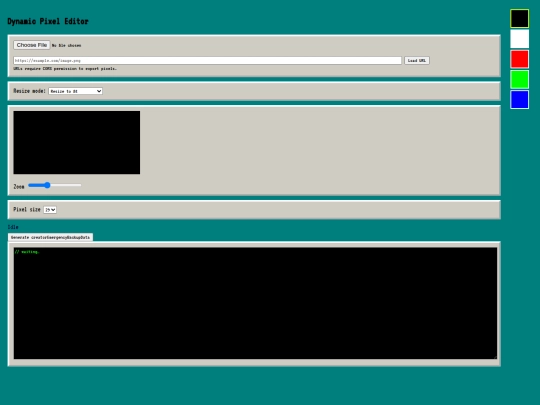
Task: Click the Load URL button
Action: [x=417, y=61]
